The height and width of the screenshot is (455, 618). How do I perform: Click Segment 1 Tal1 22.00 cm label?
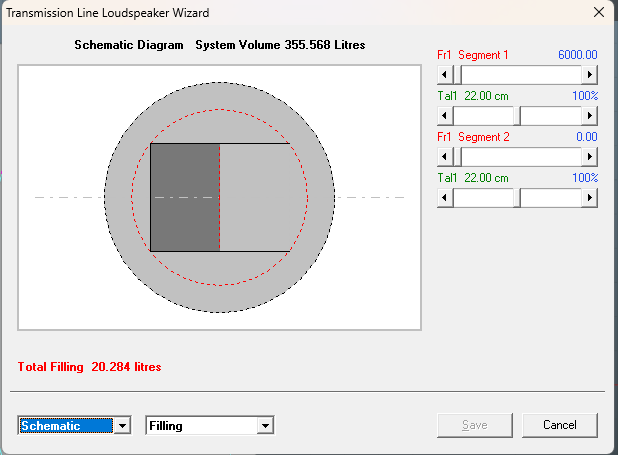(473, 96)
